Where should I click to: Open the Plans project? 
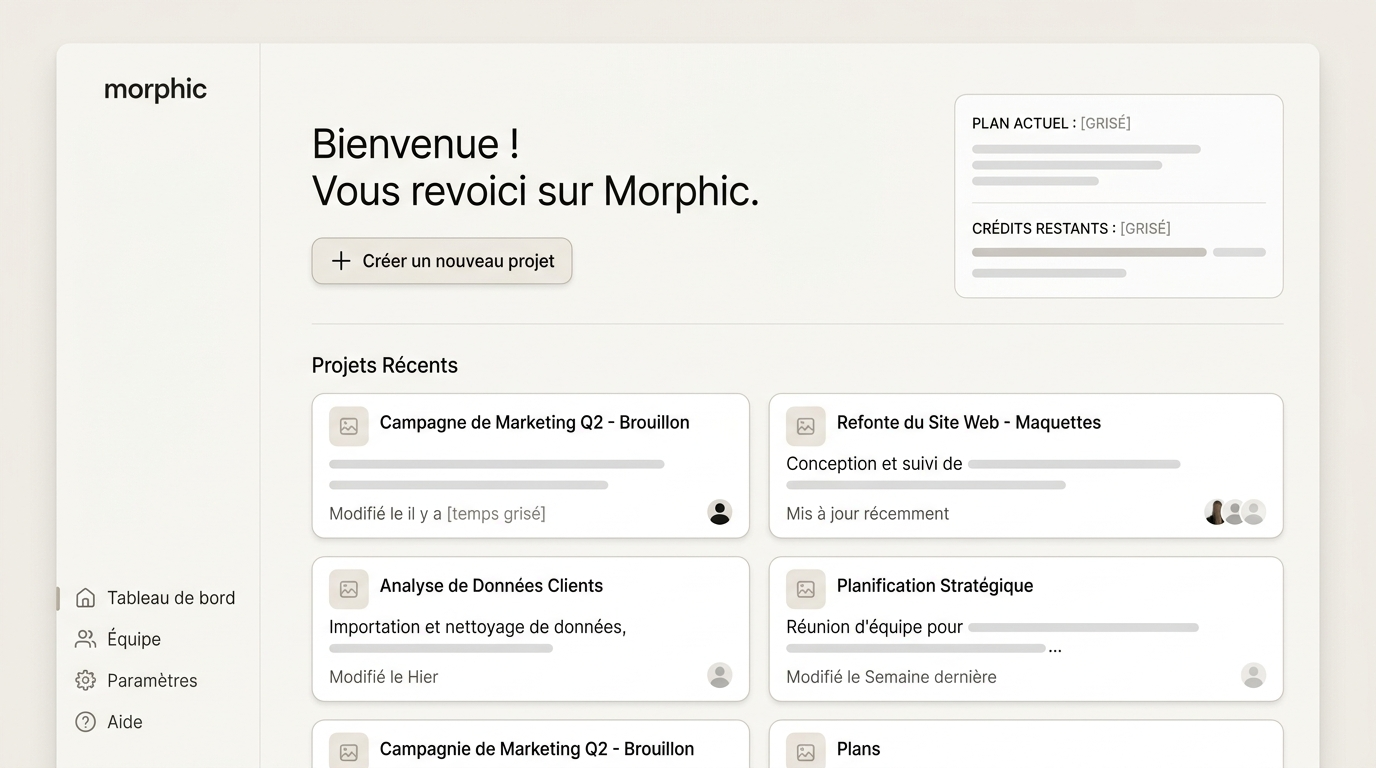1026,744
